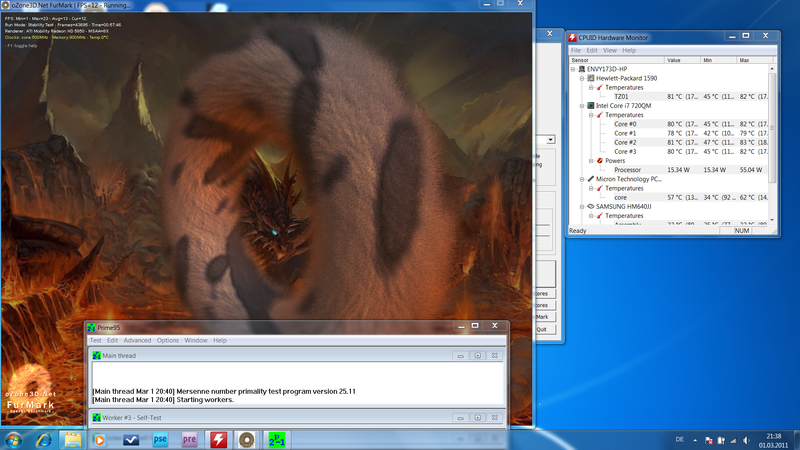The image size is (800, 450).
Task: Collapse the Hewlett-Packard 1590 node
Action: coord(582,78)
